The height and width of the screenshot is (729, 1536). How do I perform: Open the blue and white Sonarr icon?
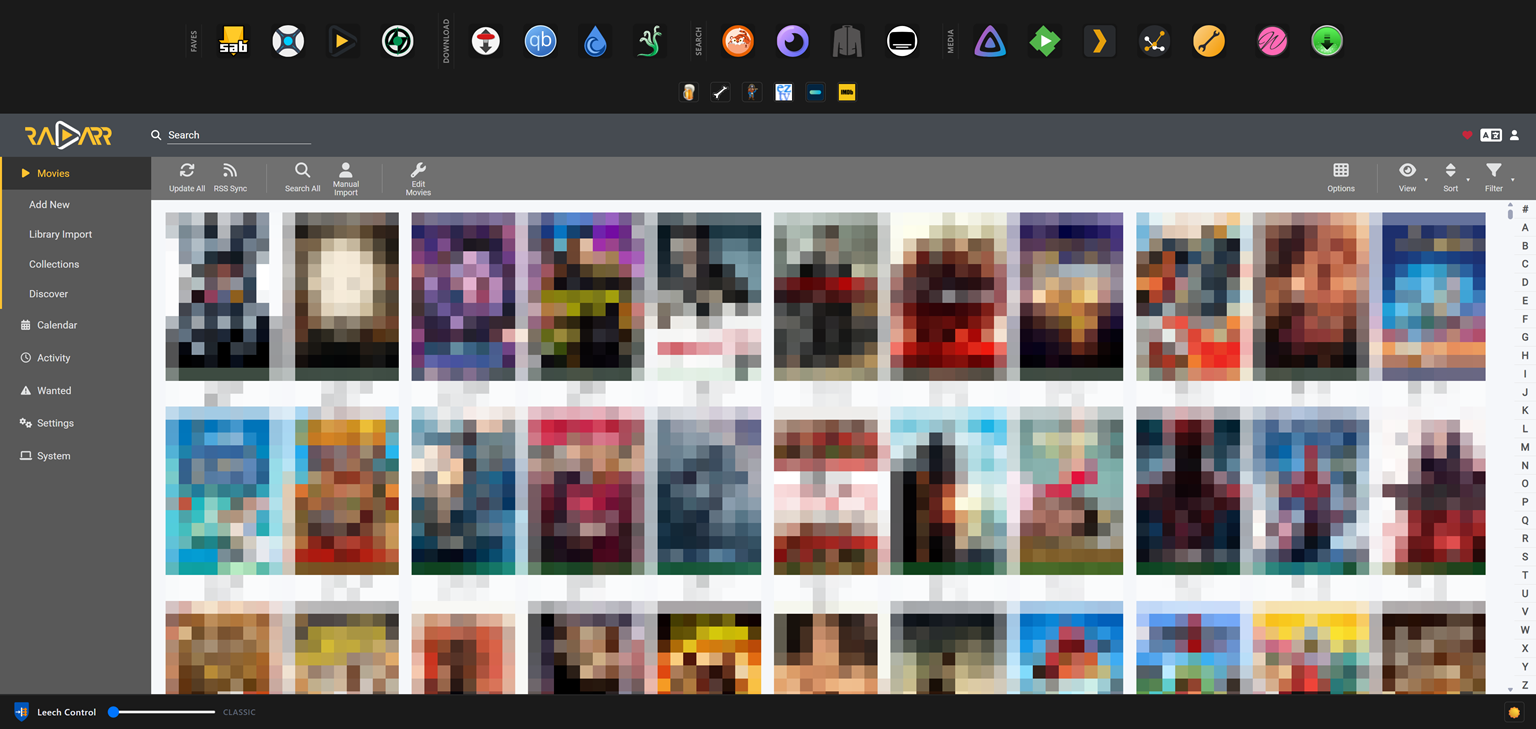[288, 41]
